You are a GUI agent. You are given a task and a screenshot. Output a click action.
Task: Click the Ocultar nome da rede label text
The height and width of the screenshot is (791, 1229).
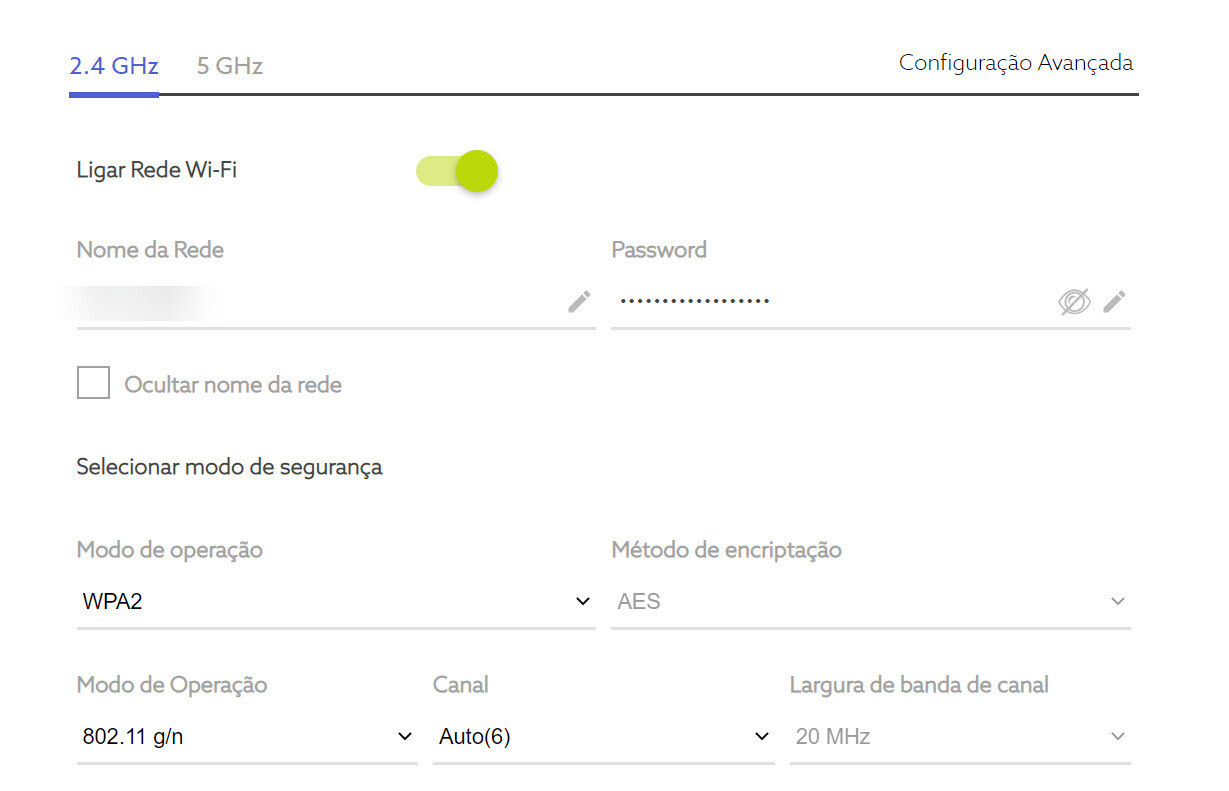point(232,384)
